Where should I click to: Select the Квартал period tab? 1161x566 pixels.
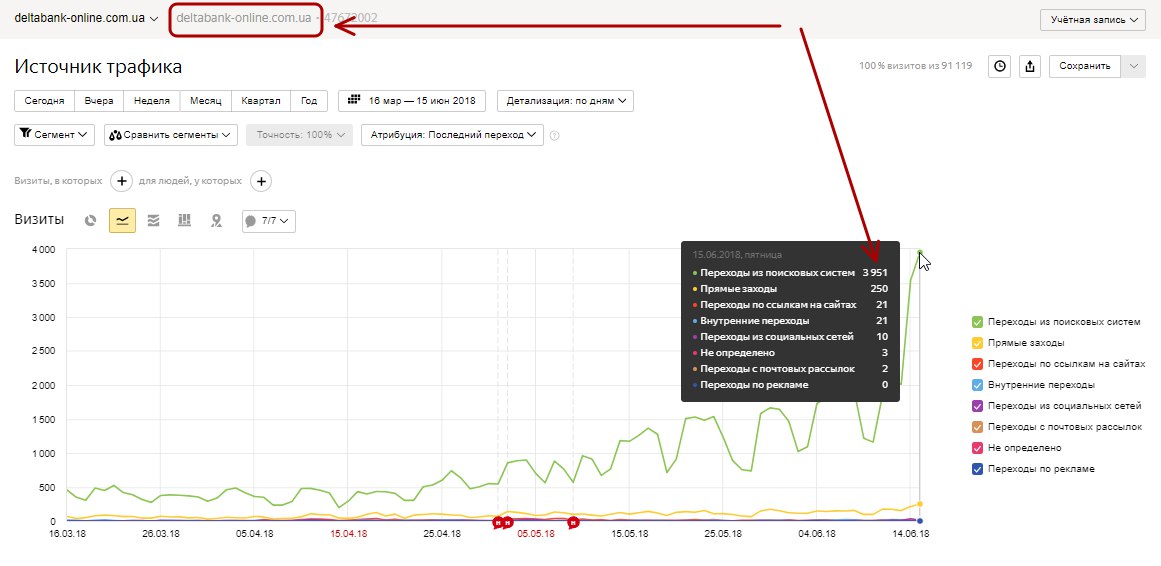pos(261,101)
